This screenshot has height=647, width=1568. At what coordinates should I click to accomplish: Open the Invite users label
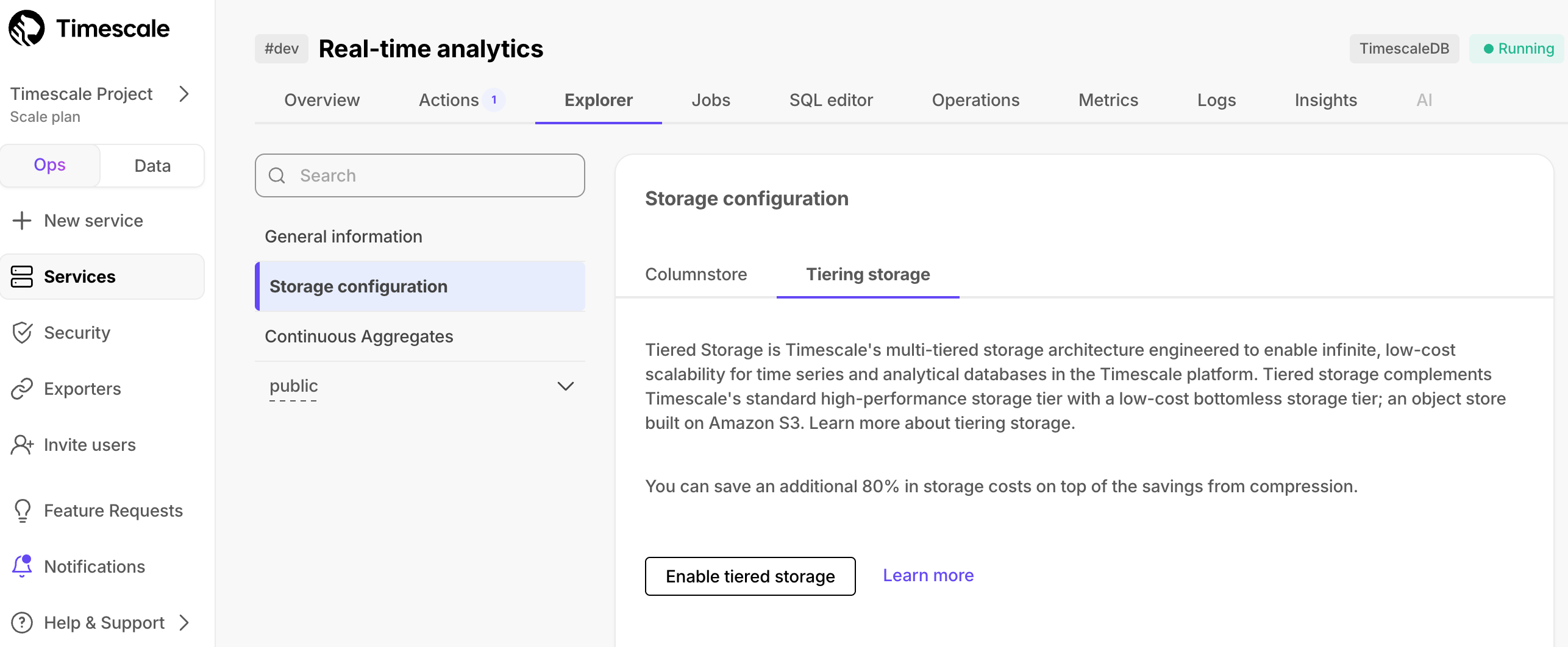pyautogui.click(x=90, y=445)
